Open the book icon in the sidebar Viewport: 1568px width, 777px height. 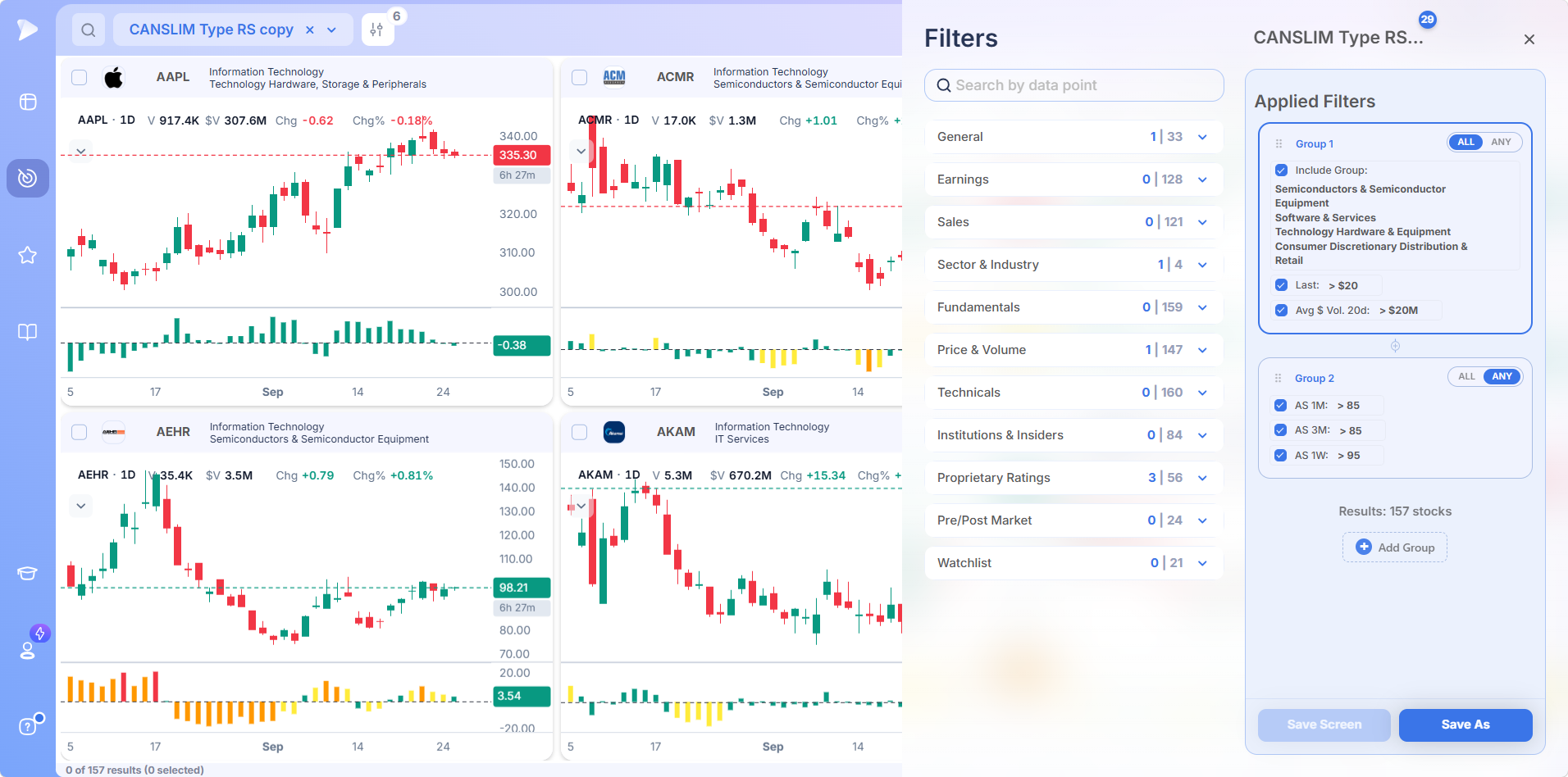tap(28, 332)
